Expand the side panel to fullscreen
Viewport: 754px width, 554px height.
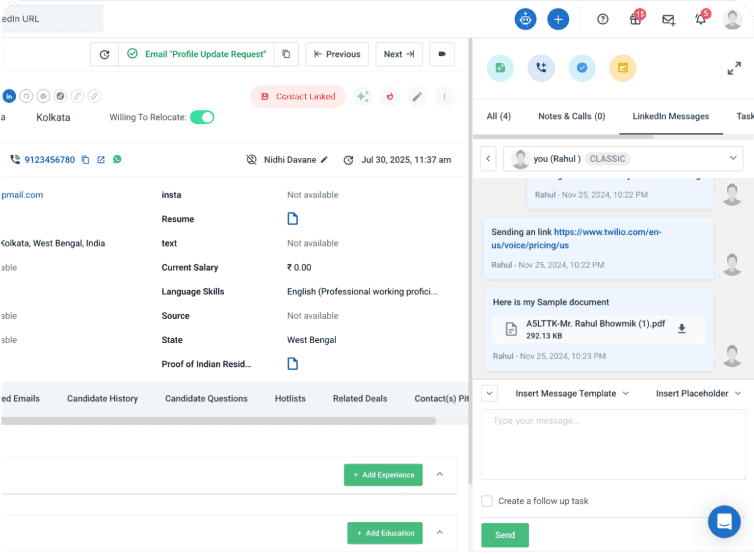[x=733, y=69]
